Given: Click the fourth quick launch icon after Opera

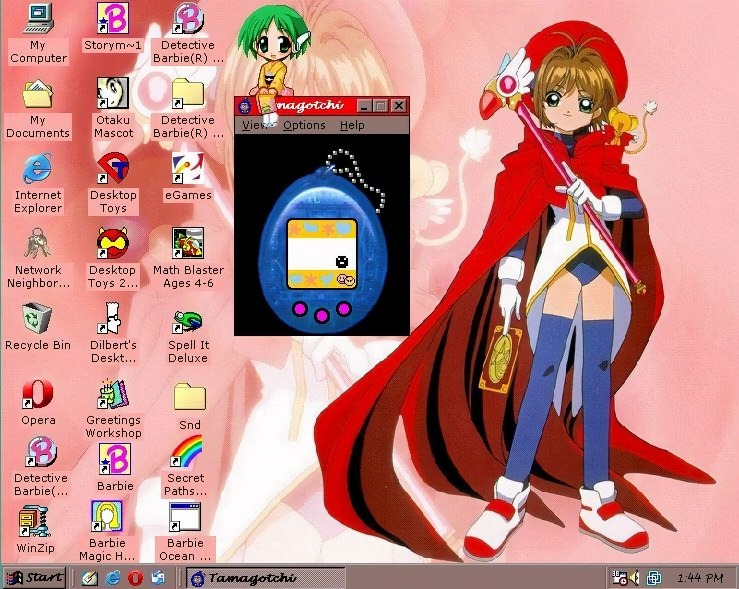Looking at the screenshot, I should point(157,578).
